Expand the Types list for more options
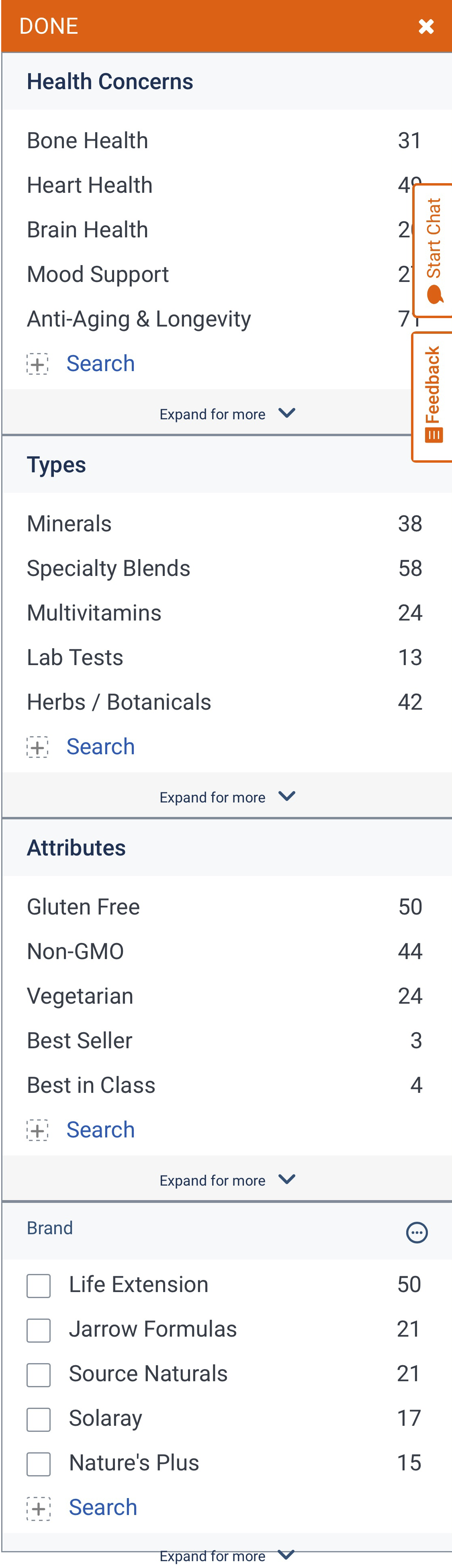The width and height of the screenshot is (452, 1568). 226,796
